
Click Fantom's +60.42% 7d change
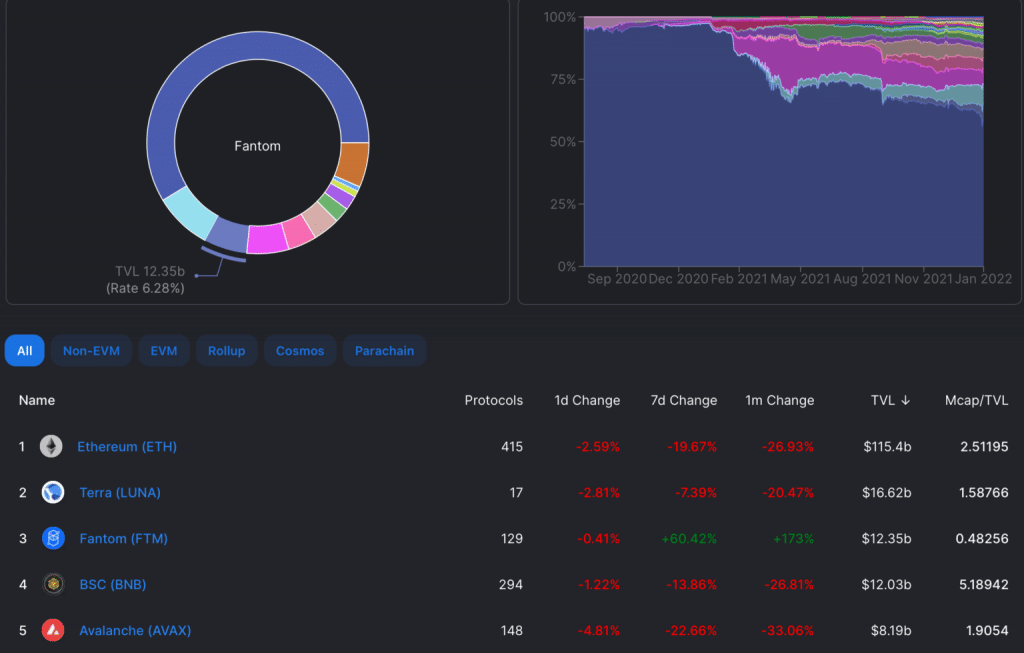(x=689, y=539)
